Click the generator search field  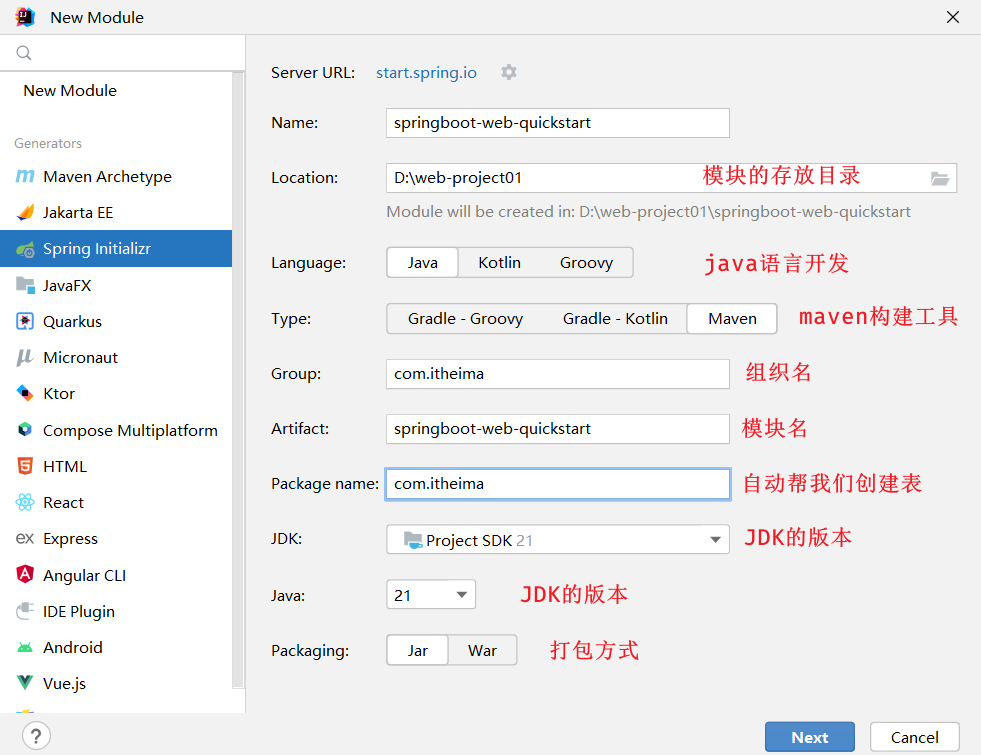(x=123, y=53)
